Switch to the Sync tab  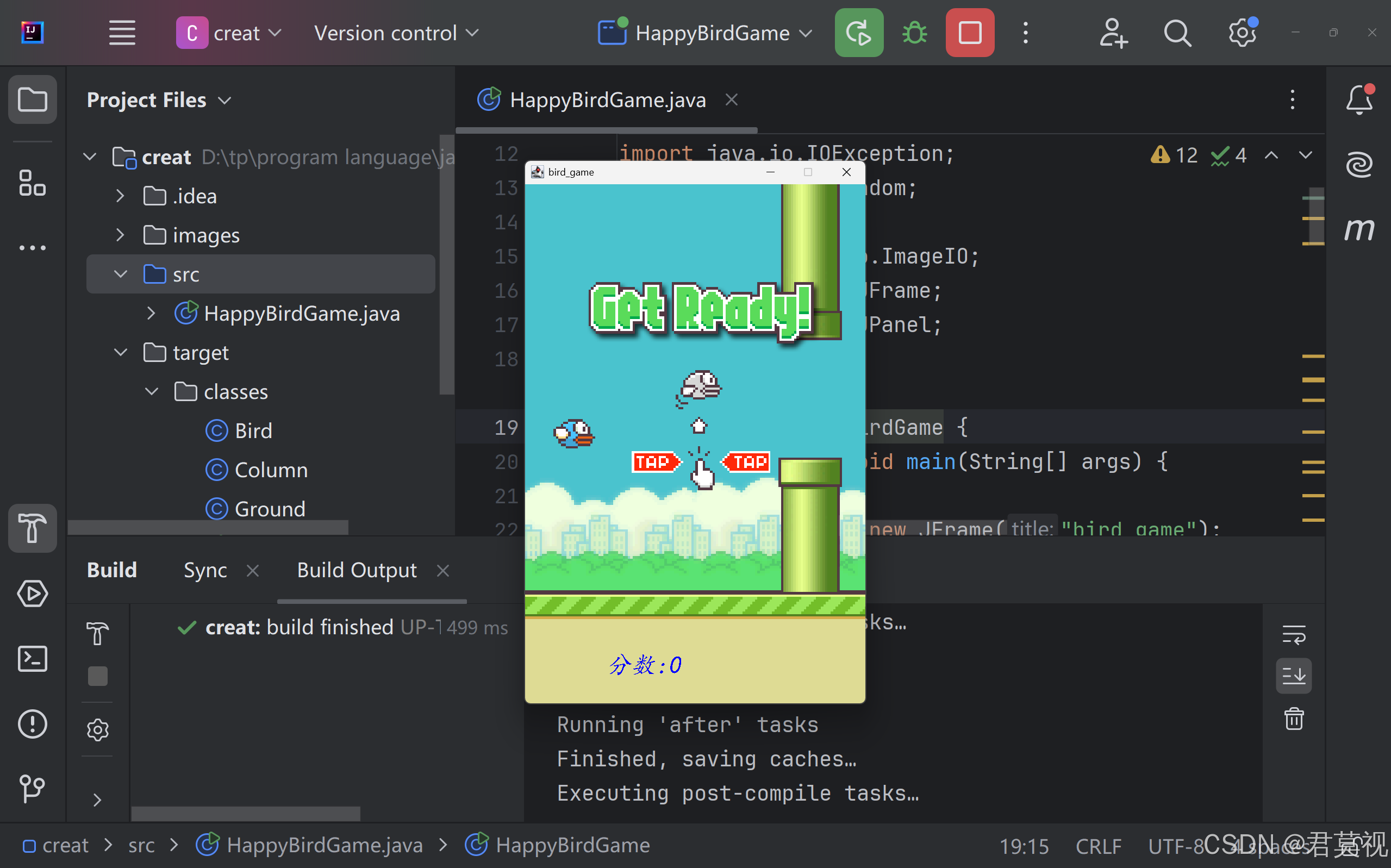pos(204,570)
